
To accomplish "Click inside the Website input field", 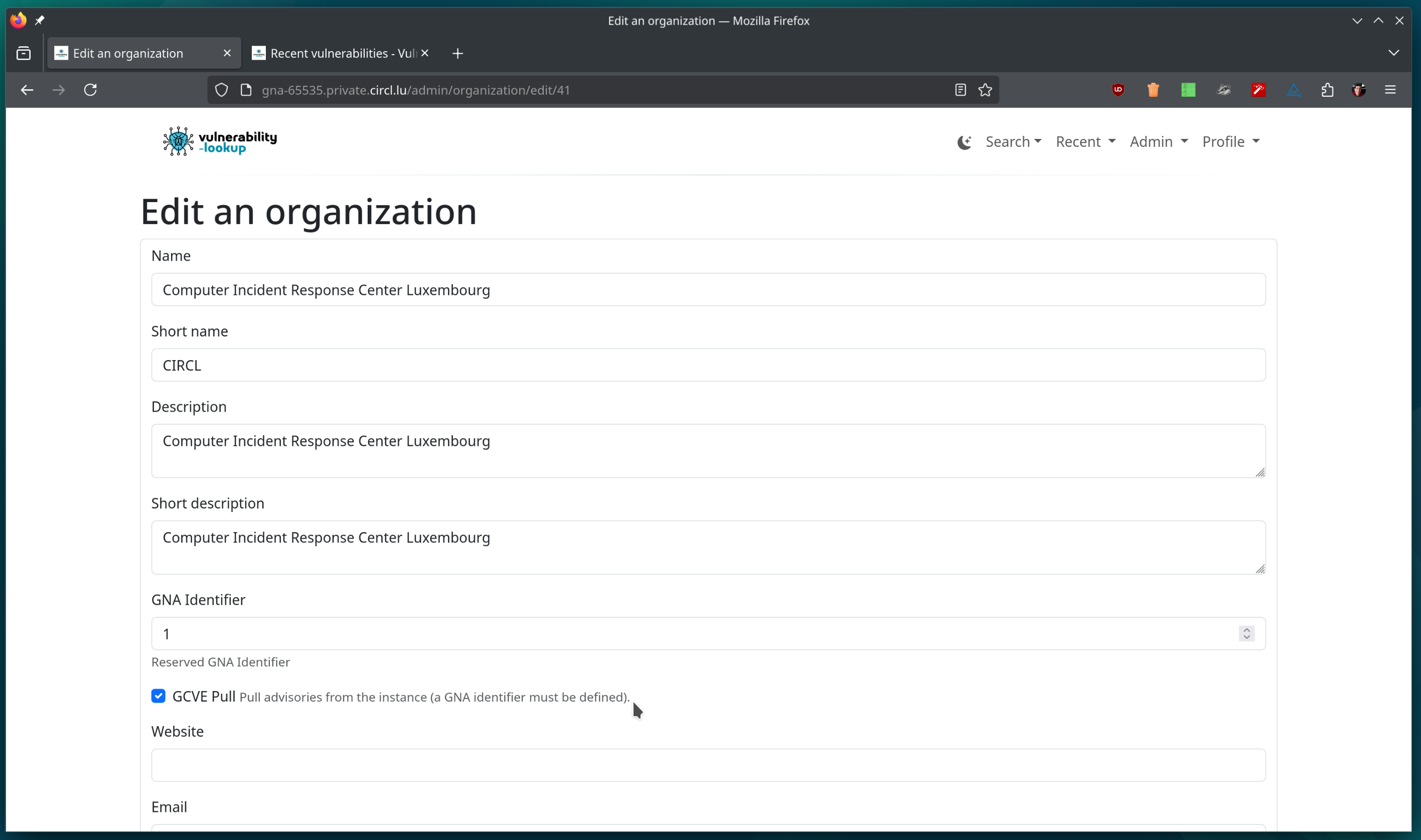I will (x=708, y=765).
